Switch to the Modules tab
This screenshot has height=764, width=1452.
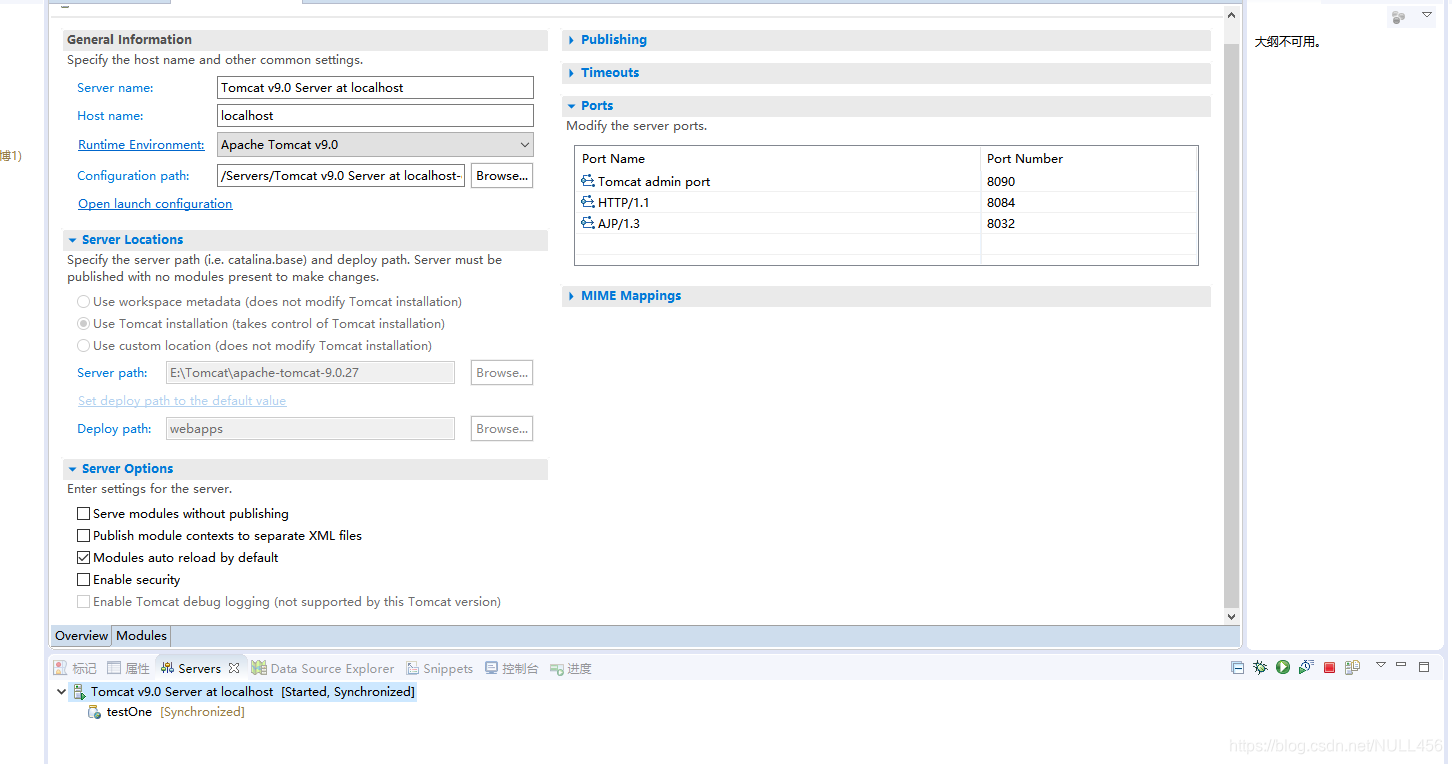coord(141,636)
